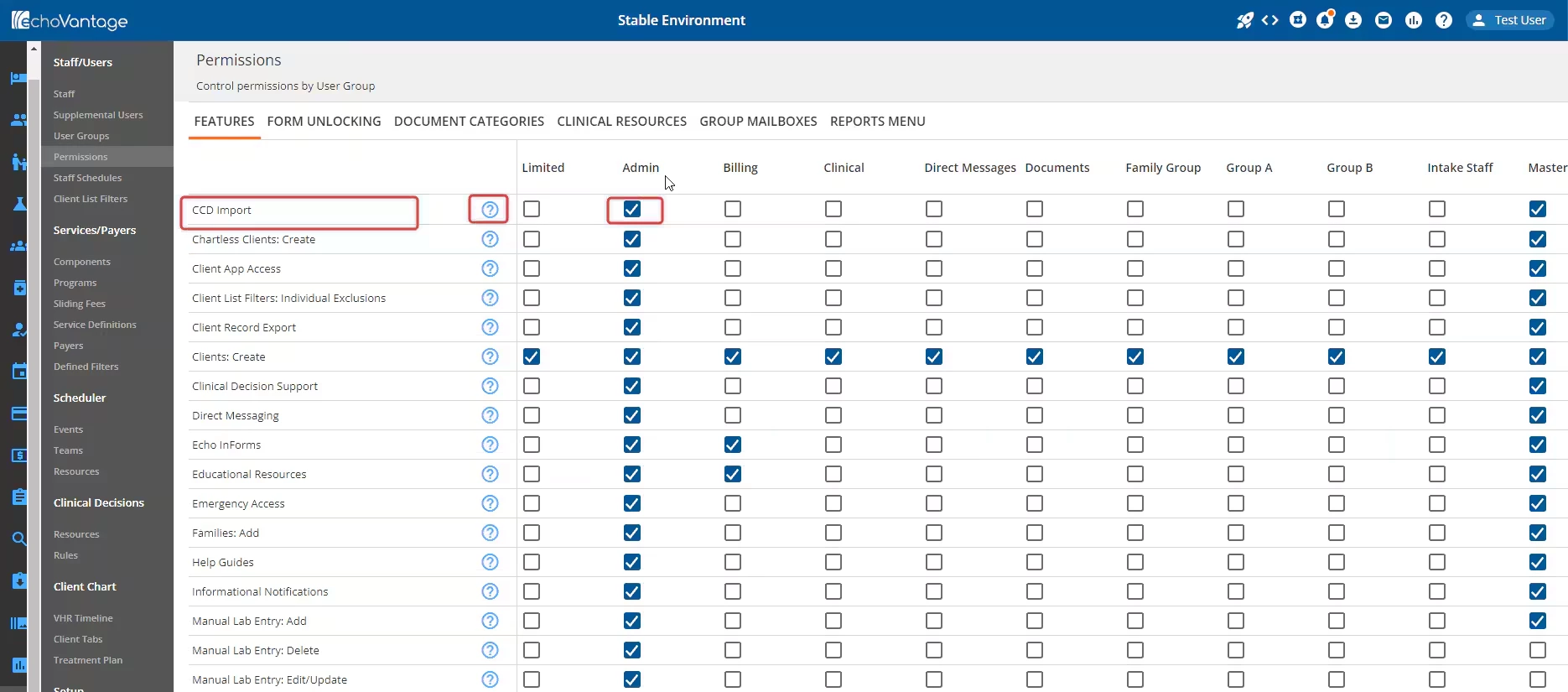Open Service Definitions in sidebar
Image resolution: width=1568 pixels, height=692 pixels.
click(95, 325)
